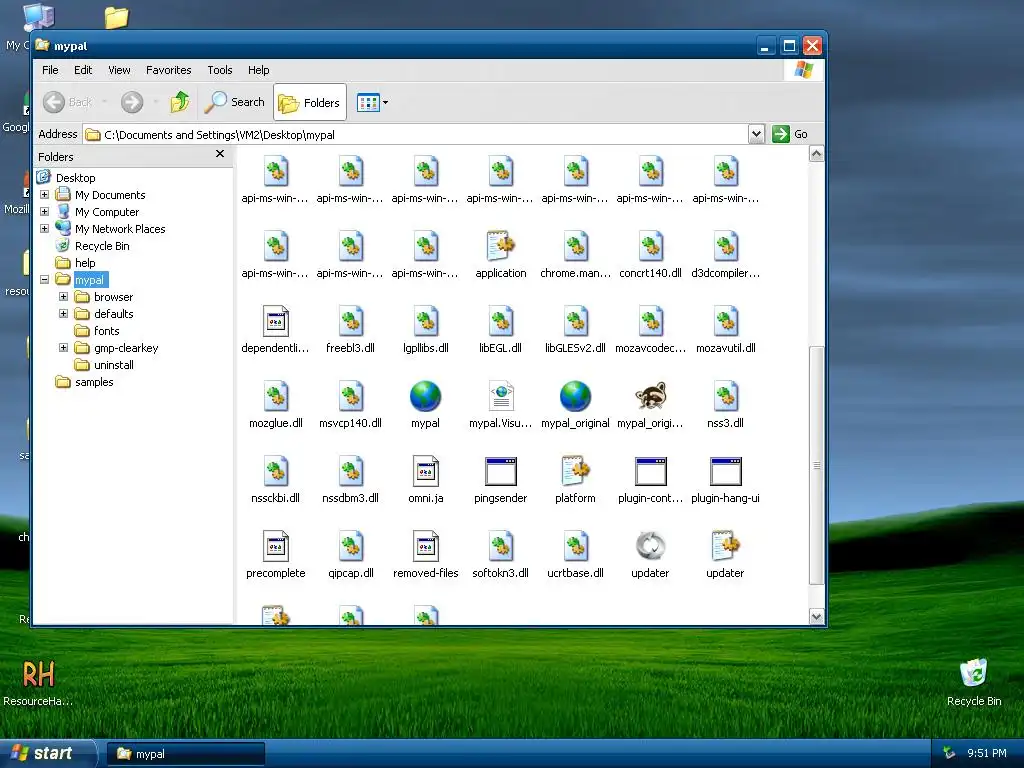Expand My Documents tree node
This screenshot has height=768, width=1024.
44,195
